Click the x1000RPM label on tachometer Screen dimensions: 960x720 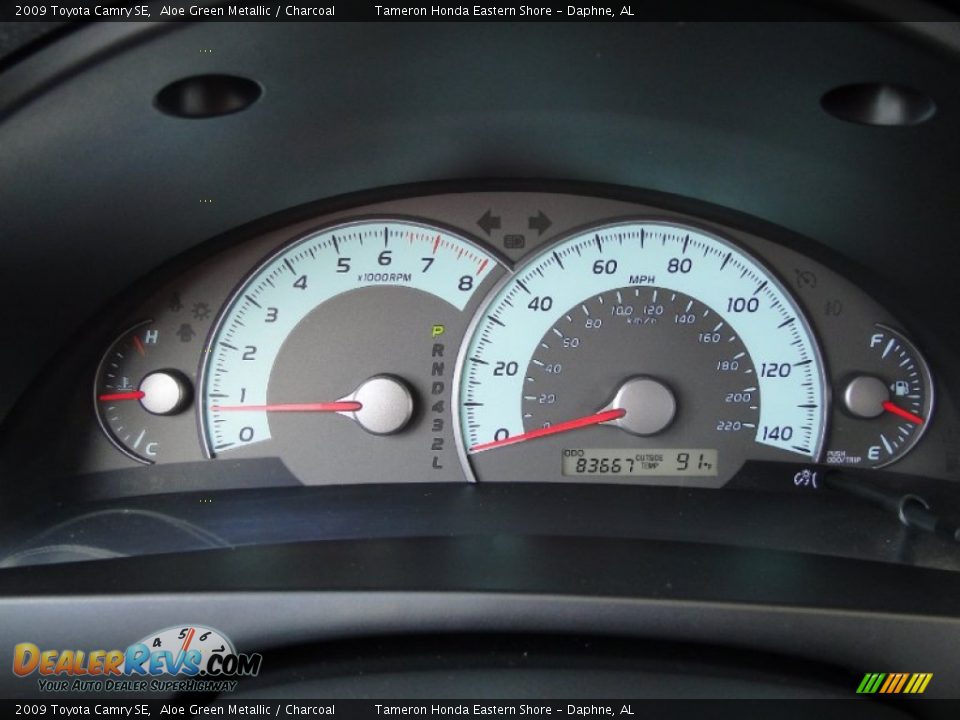pos(384,277)
